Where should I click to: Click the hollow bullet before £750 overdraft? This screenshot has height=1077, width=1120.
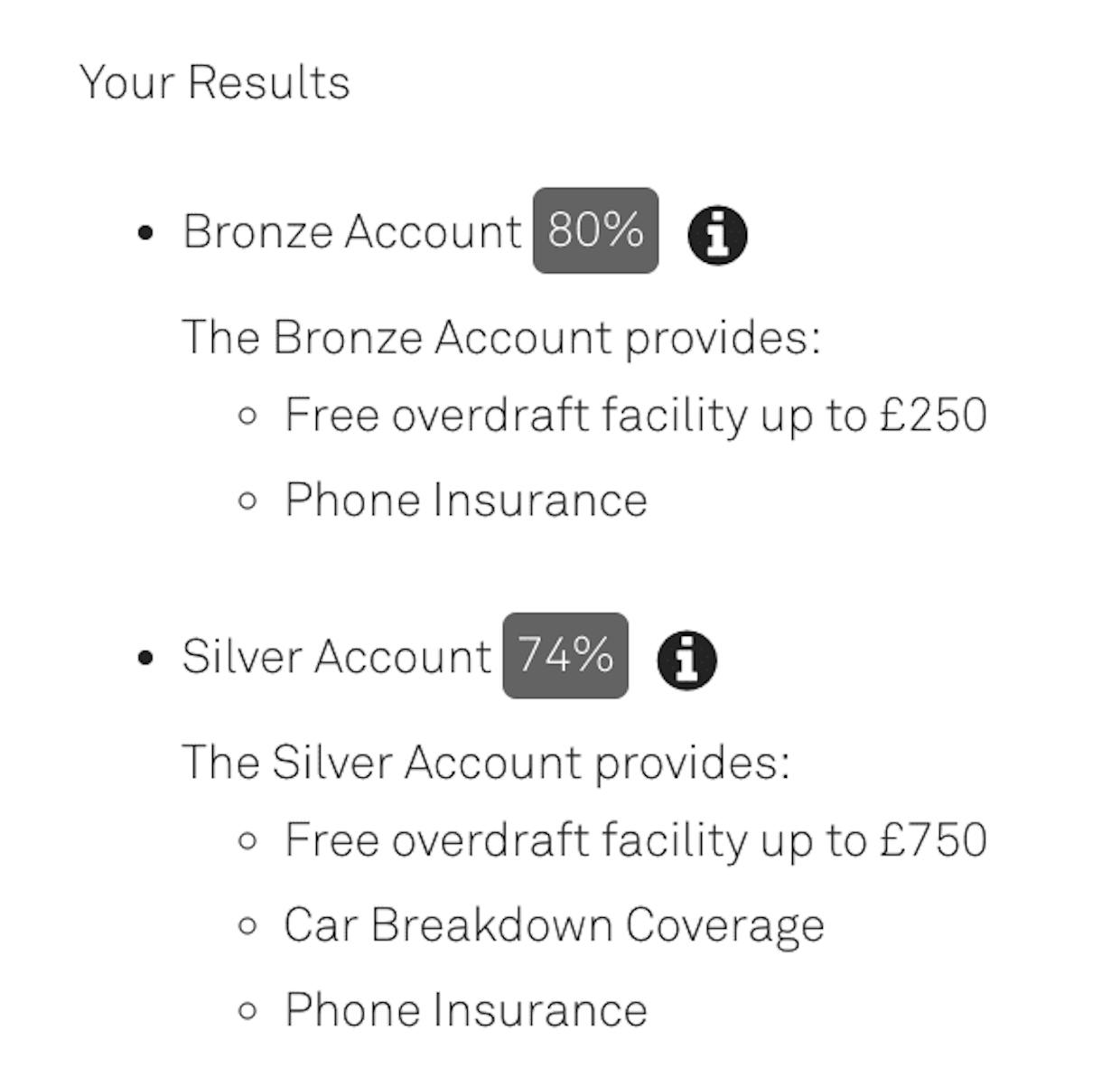click(247, 841)
